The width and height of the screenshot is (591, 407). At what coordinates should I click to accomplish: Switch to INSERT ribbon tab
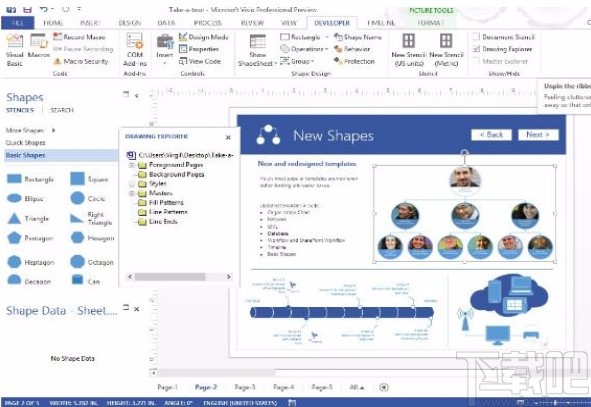[x=90, y=23]
